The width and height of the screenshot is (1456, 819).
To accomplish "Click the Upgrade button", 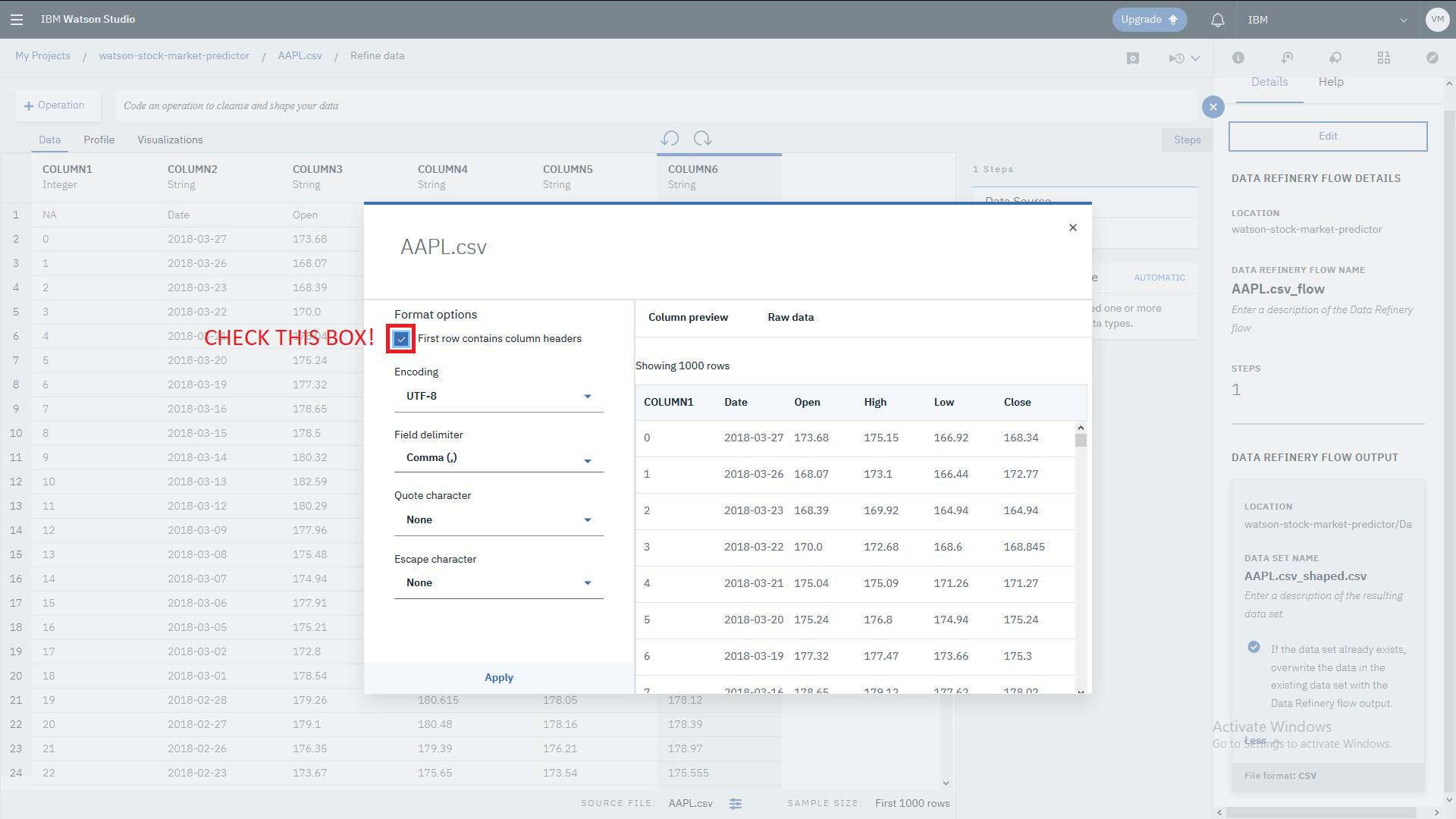I will point(1149,20).
